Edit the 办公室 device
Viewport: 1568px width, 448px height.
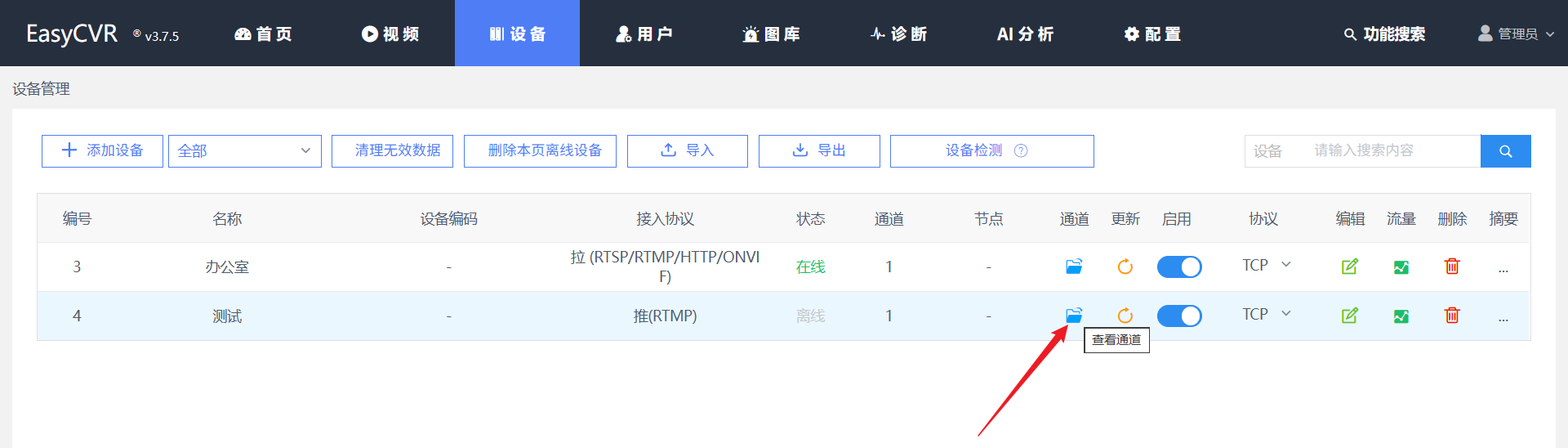[x=1350, y=267]
